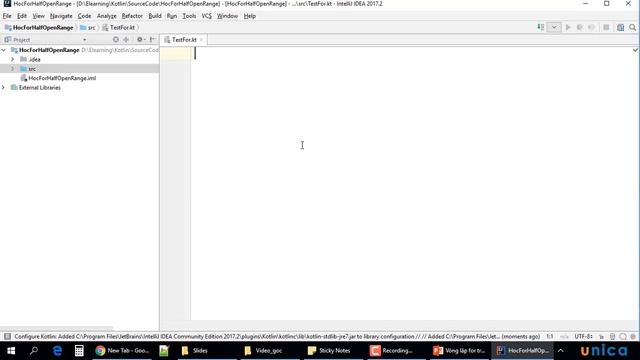Screen dimensions: 640x360
Task: Click TestFor.kt breadcrumb in navigation bar
Action: (x=119, y=28)
